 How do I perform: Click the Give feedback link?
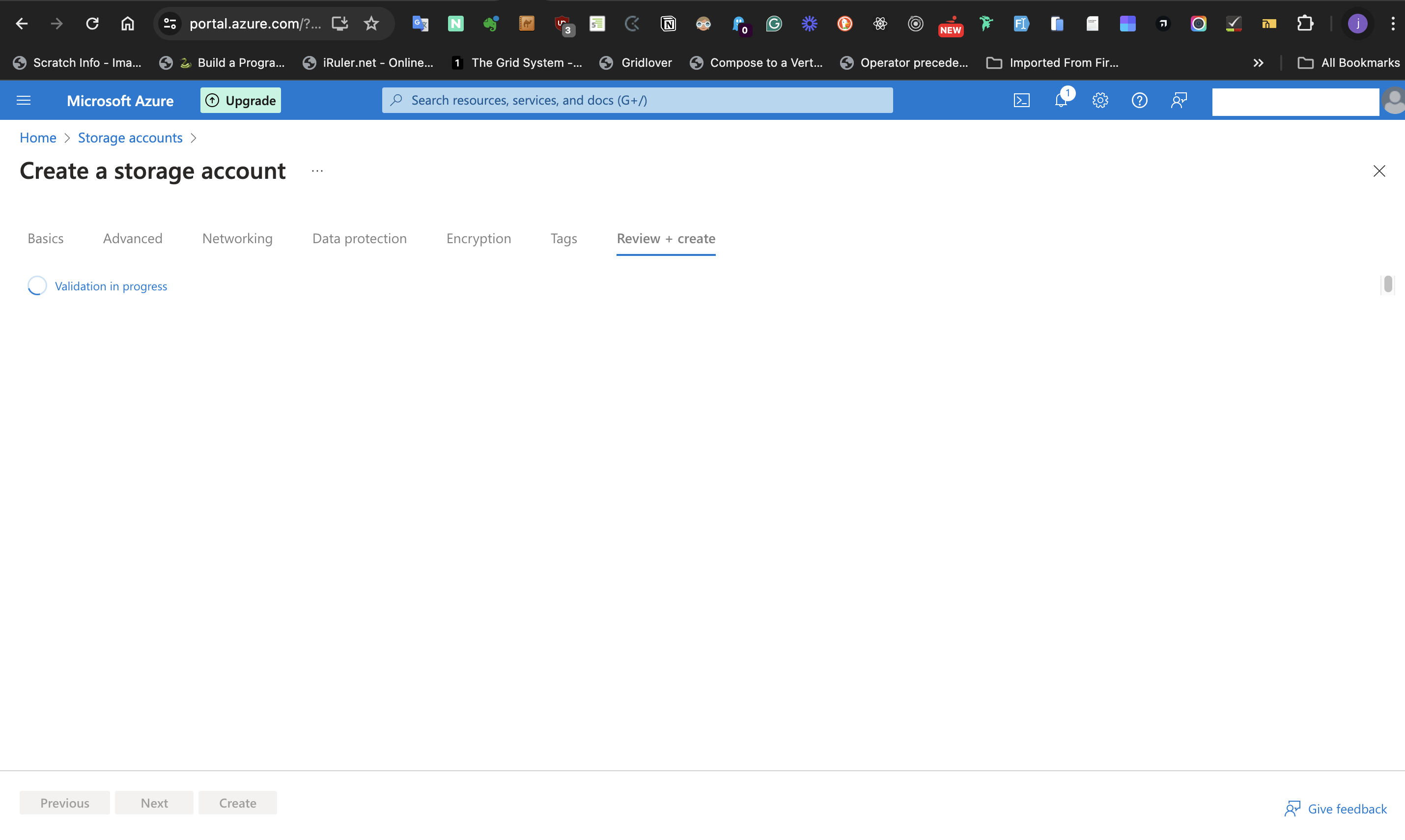pyautogui.click(x=1347, y=809)
